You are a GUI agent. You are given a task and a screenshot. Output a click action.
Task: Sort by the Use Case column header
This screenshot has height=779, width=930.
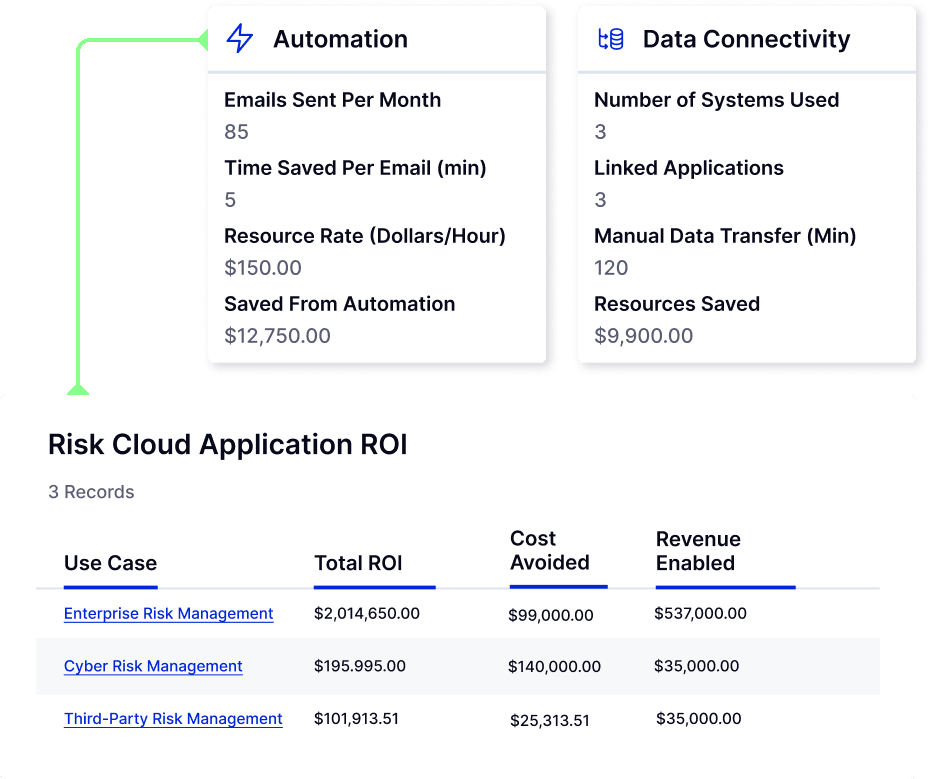(110, 562)
